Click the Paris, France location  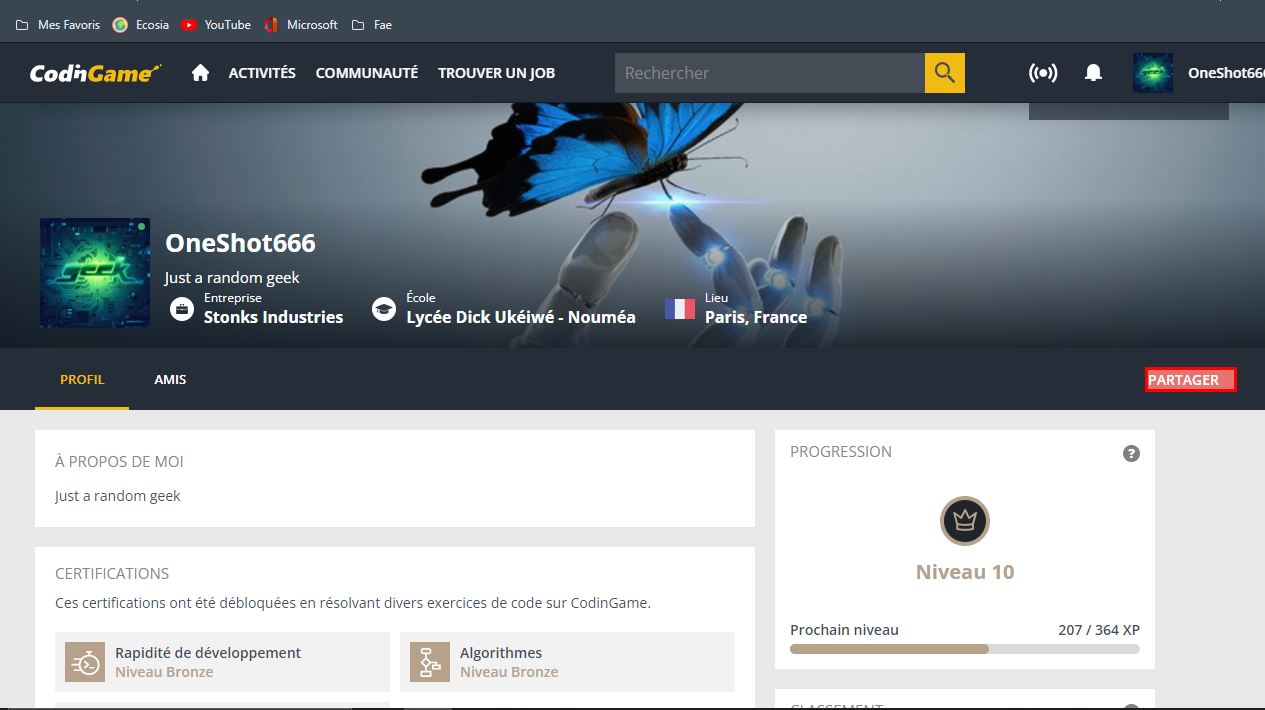[x=756, y=317]
